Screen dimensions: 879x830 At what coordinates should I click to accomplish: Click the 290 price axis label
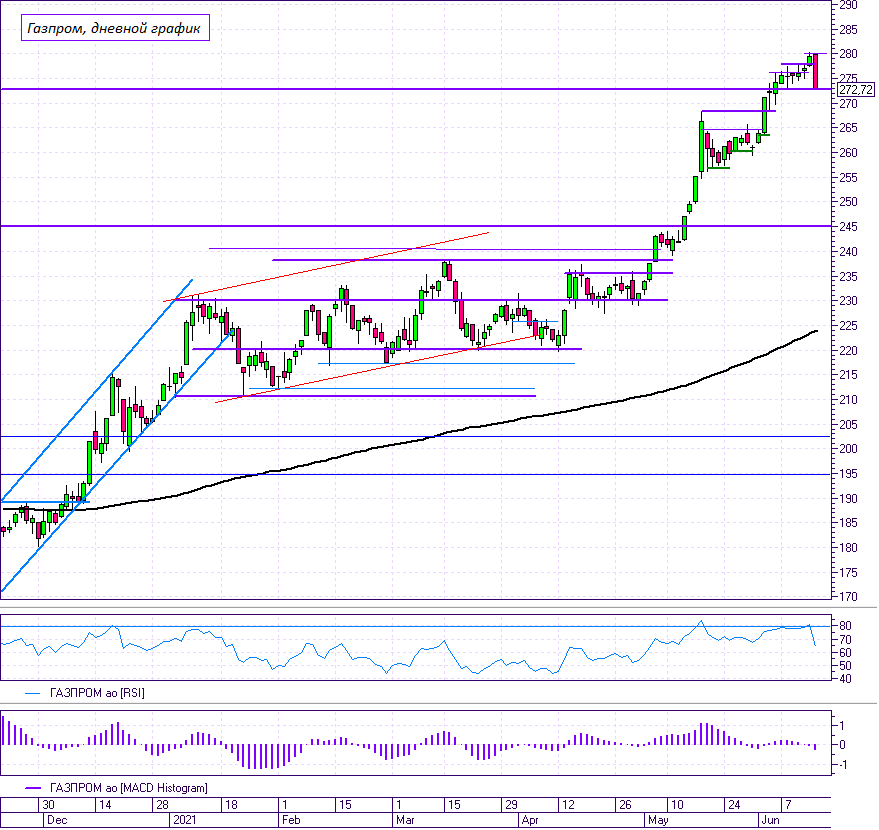pyautogui.click(x=848, y=5)
